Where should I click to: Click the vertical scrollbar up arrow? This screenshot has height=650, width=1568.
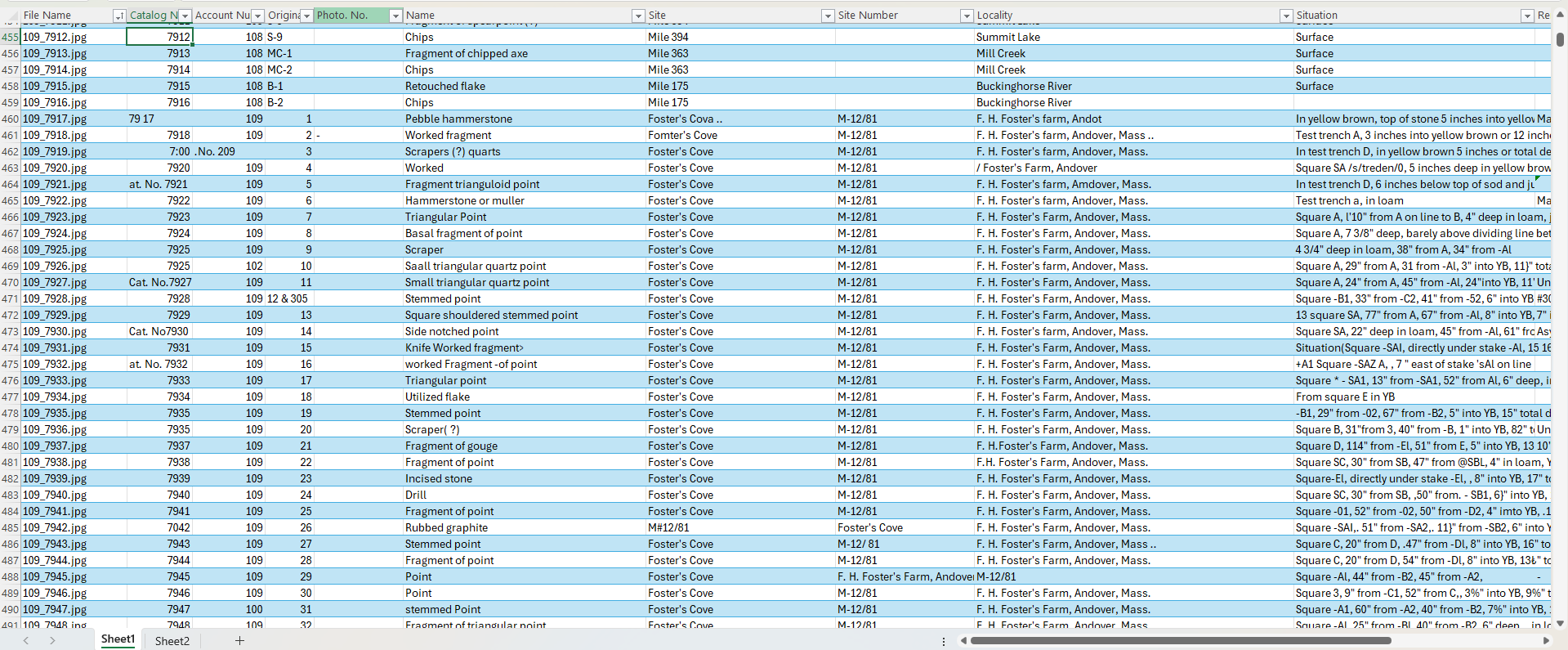coord(1560,27)
